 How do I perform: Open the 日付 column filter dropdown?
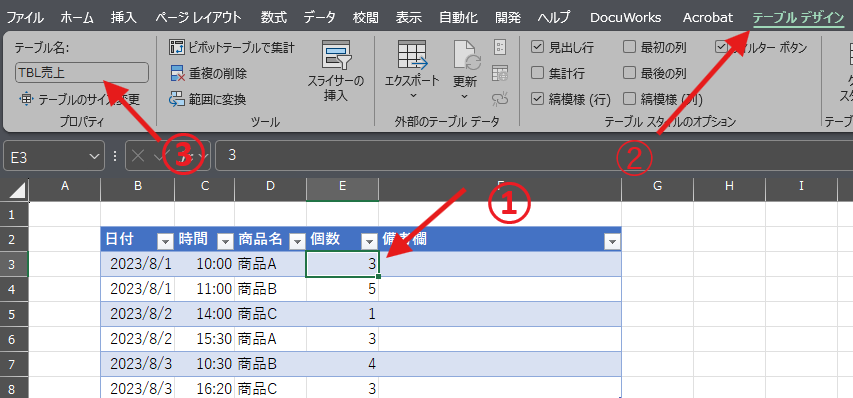(x=164, y=241)
